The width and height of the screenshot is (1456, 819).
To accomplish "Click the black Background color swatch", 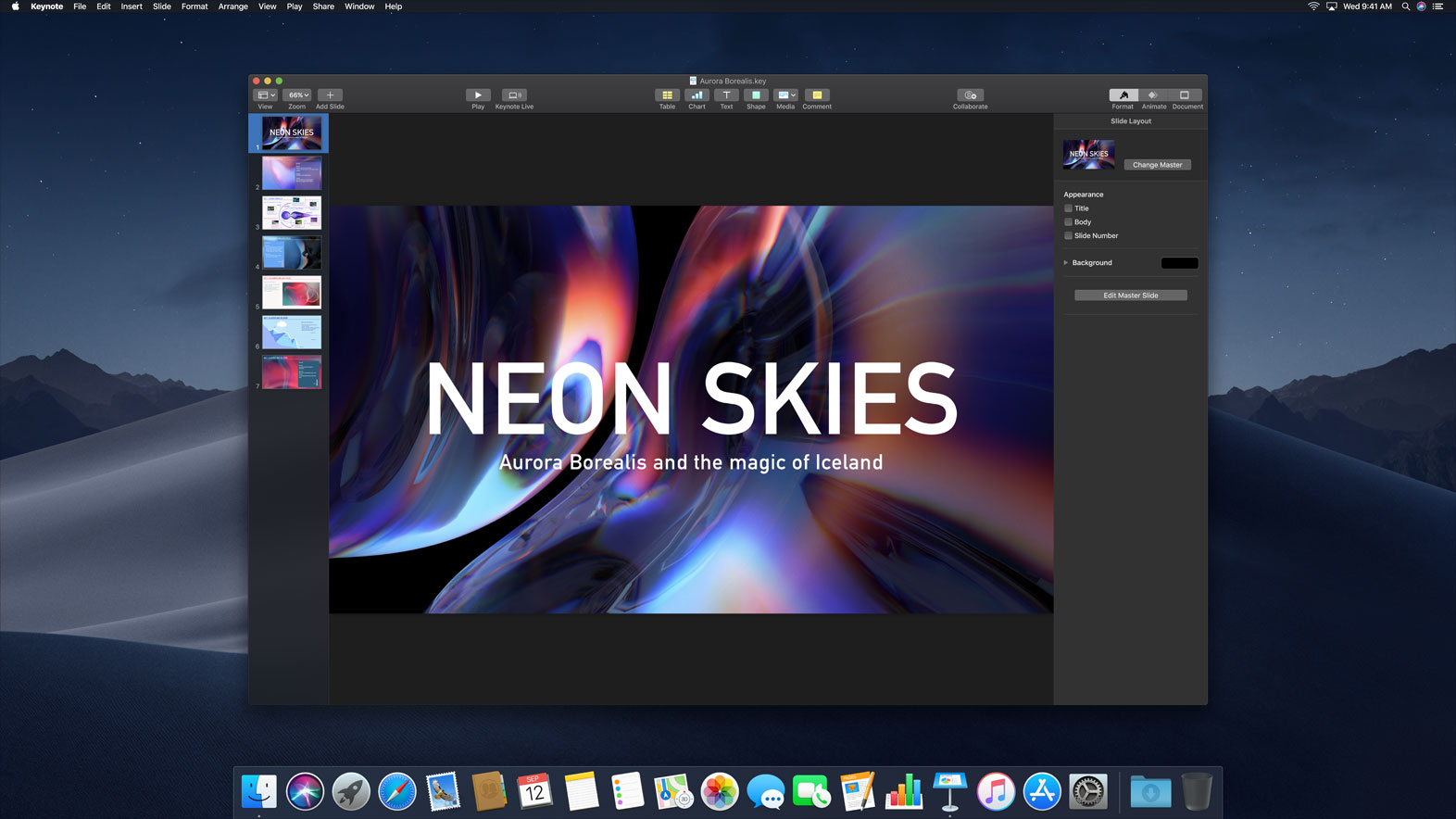I will point(1179,263).
